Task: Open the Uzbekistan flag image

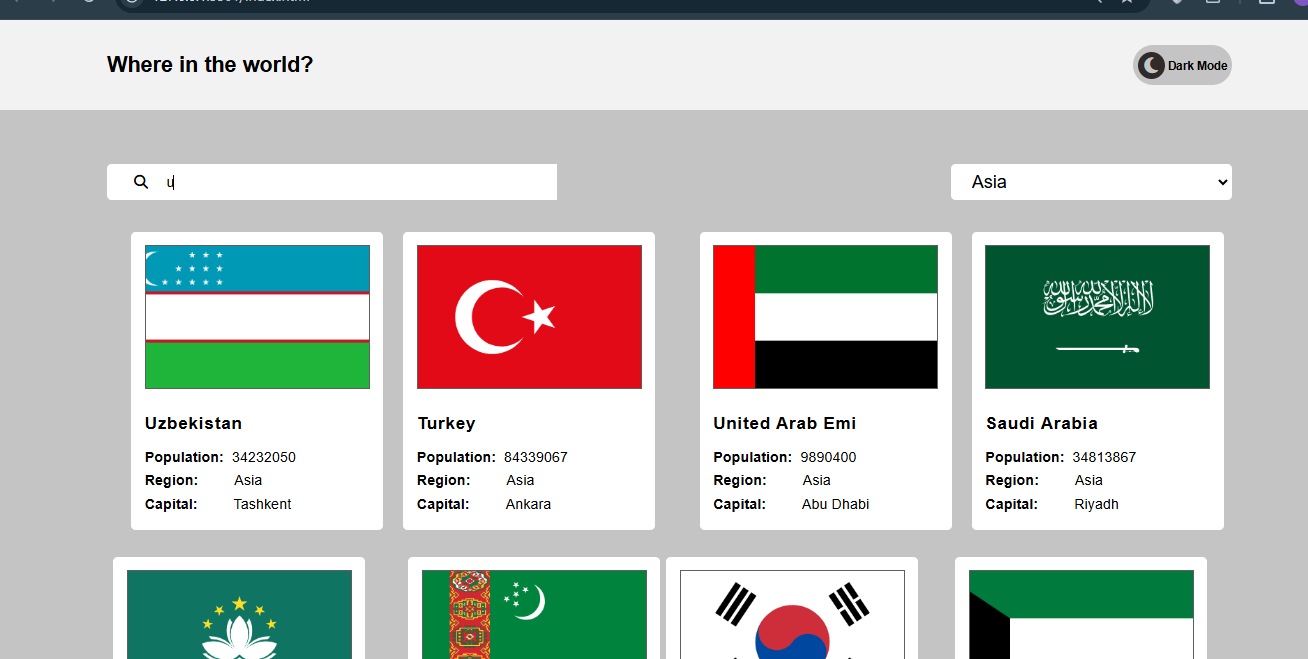Action: tap(257, 317)
